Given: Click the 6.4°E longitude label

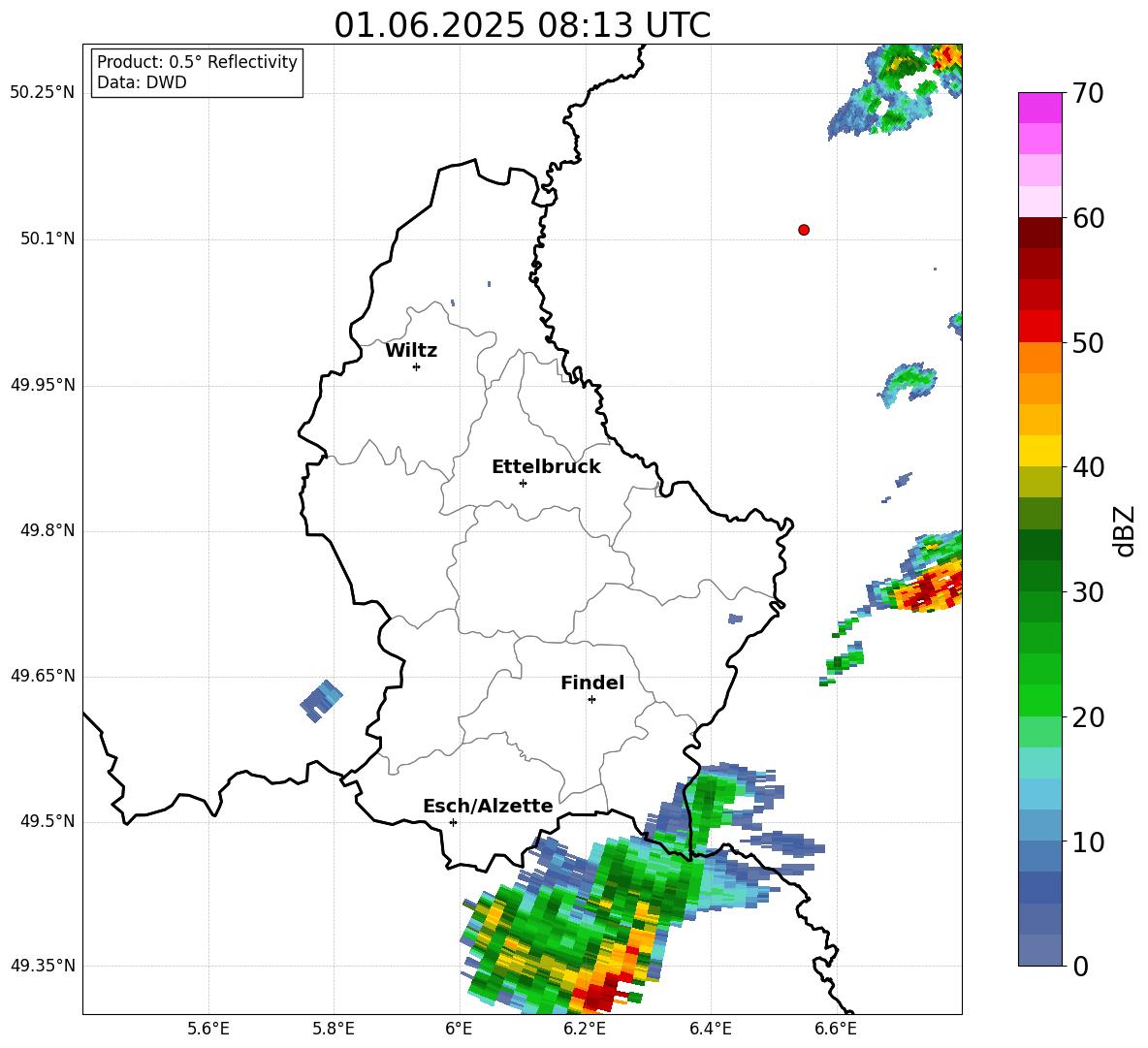Looking at the screenshot, I should click(710, 1029).
